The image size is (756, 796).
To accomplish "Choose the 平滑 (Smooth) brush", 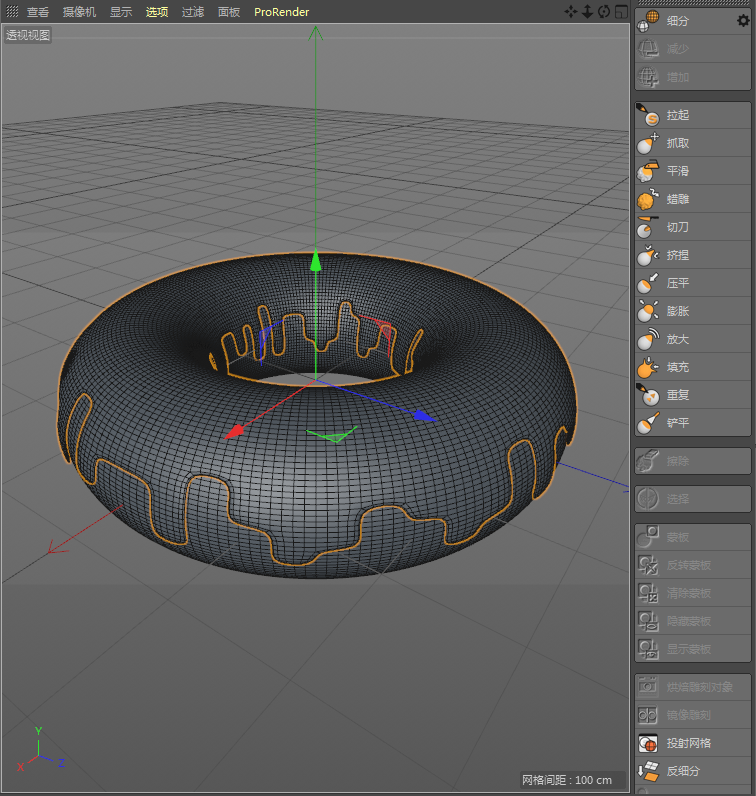I will click(678, 171).
